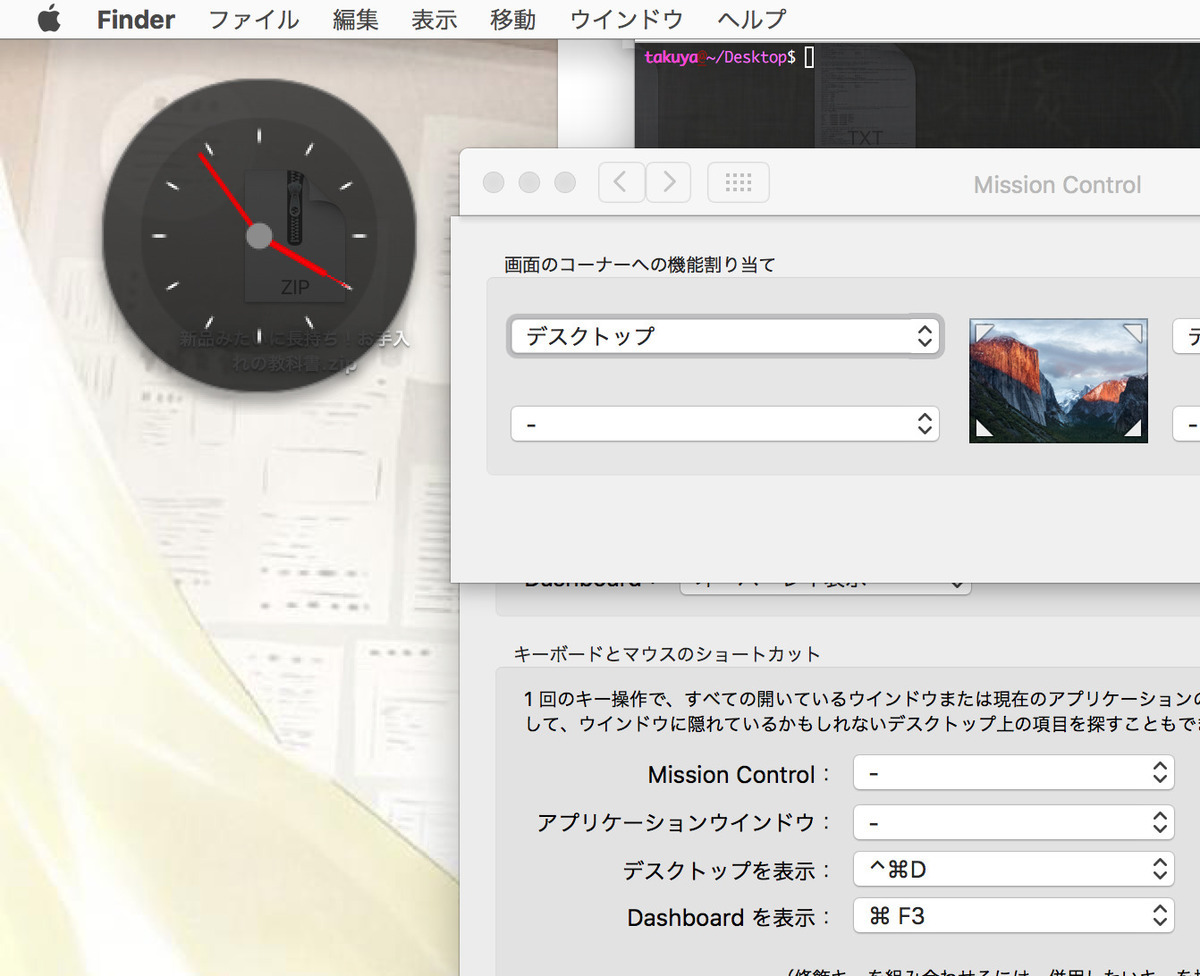Open the Dashboard を表示 shortcut dropdown
The image size is (1200, 976).
pyautogui.click(x=1013, y=915)
